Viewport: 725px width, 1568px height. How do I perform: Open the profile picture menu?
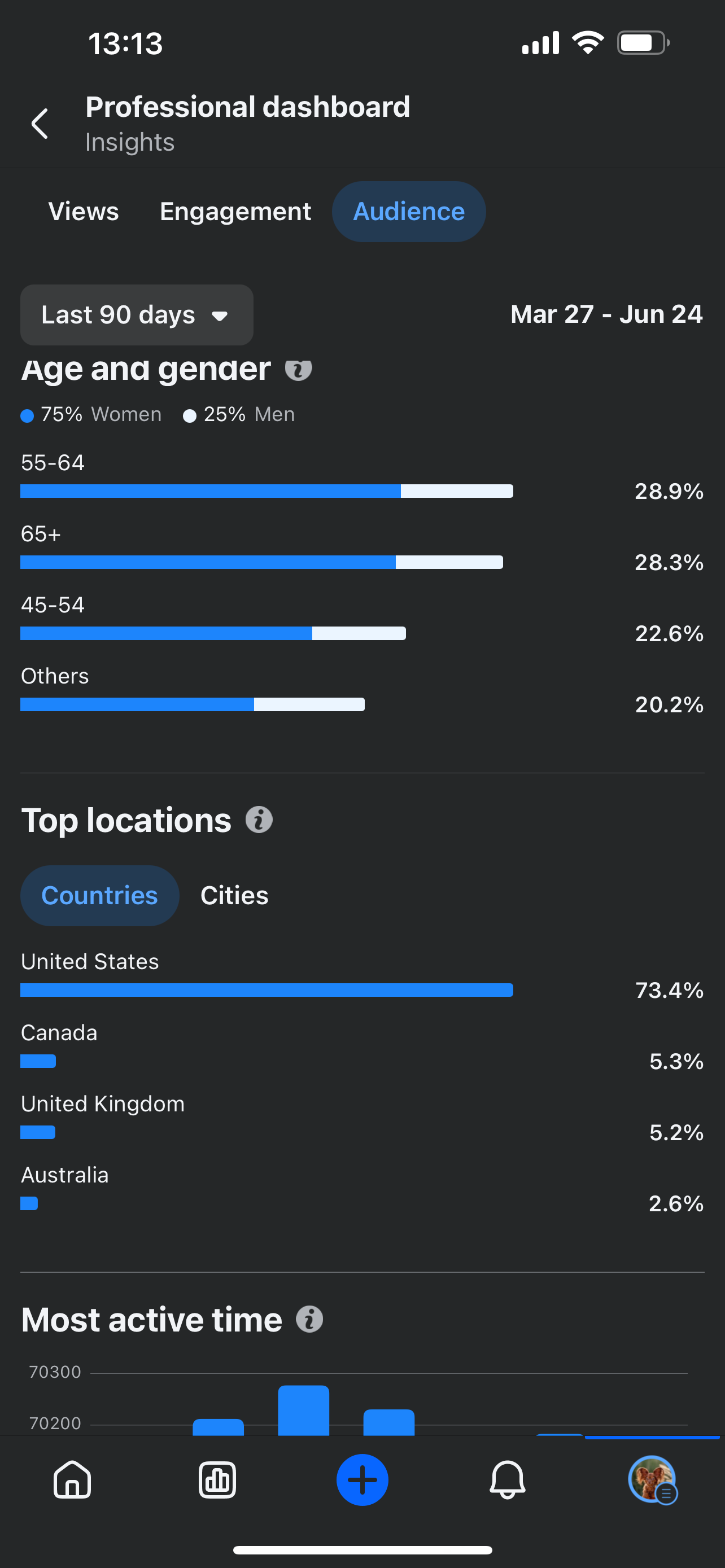coord(652,1479)
